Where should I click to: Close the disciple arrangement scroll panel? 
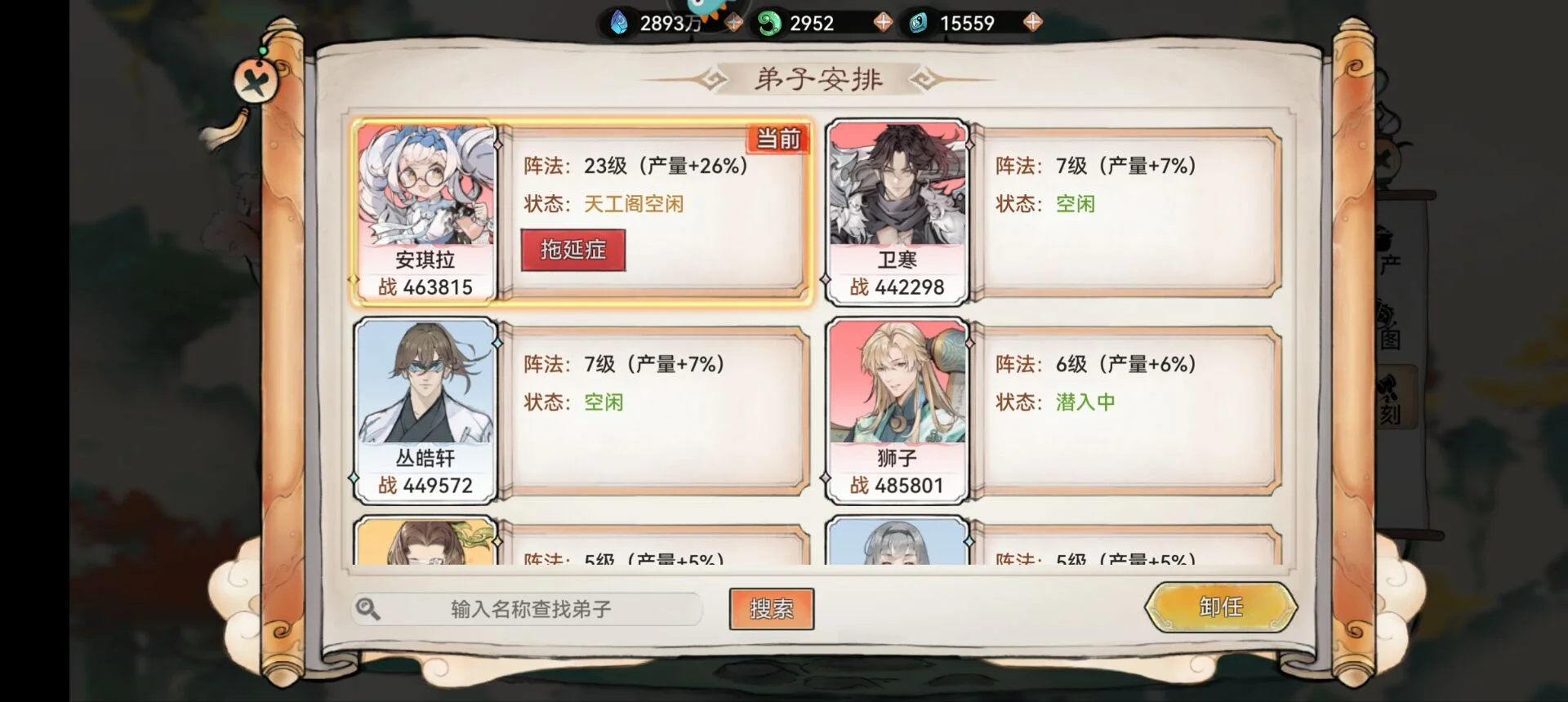pos(256,81)
